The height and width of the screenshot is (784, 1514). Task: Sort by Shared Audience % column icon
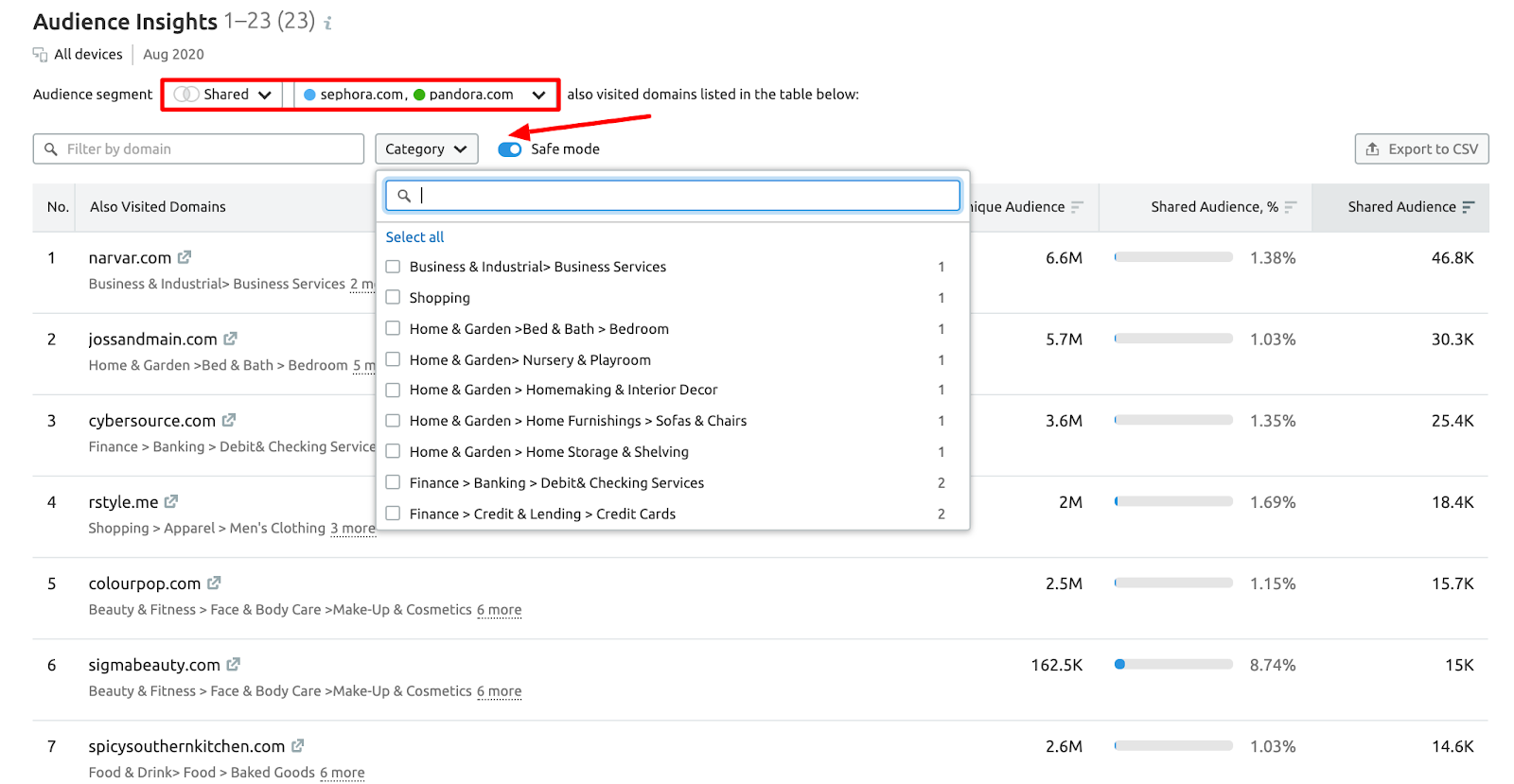(1291, 207)
